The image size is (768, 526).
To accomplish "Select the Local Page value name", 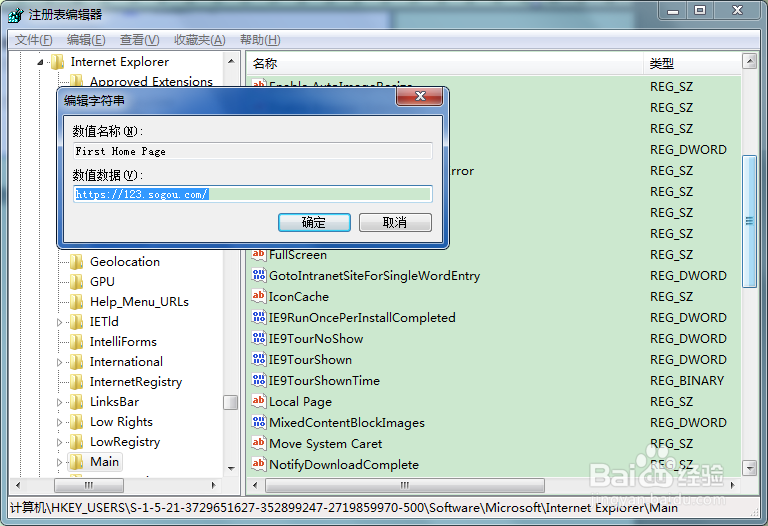I will pos(300,402).
